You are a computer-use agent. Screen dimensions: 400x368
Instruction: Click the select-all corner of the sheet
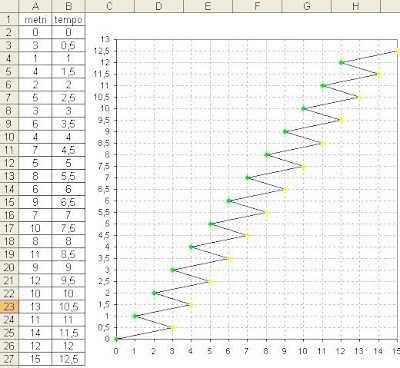click(9, 6)
